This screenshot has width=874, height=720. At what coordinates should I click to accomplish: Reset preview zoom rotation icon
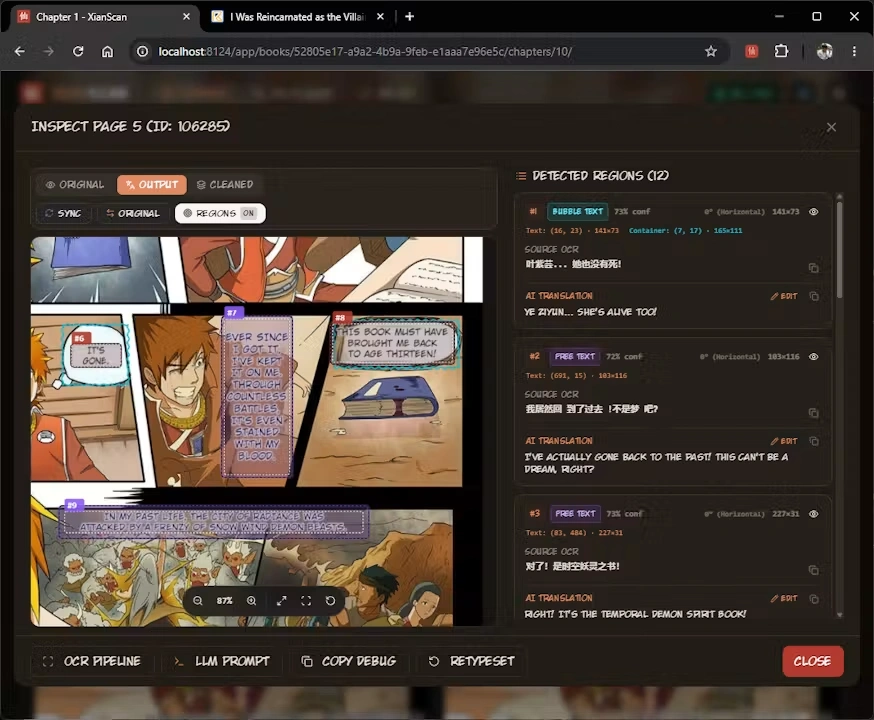[x=331, y=601]
